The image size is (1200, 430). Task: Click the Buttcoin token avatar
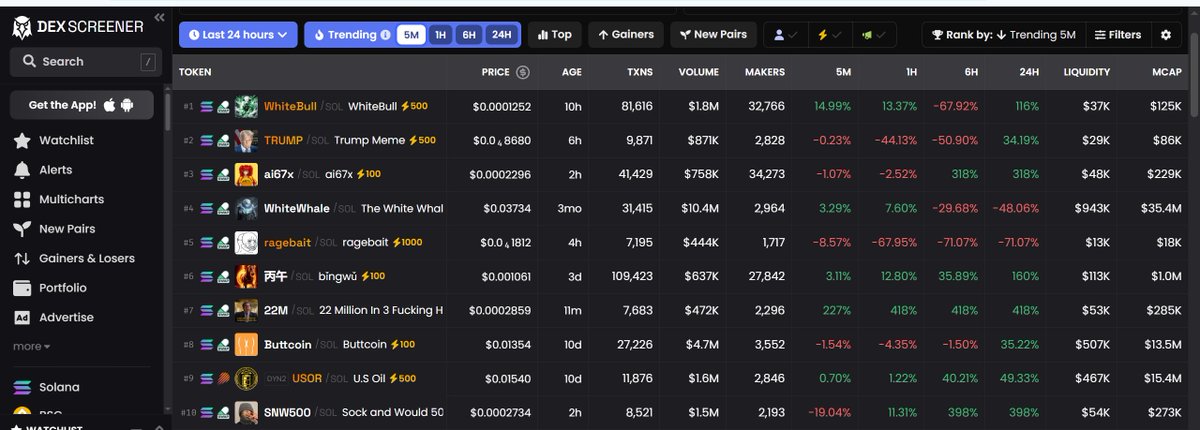pyautogui.click(x=246, y=345)
